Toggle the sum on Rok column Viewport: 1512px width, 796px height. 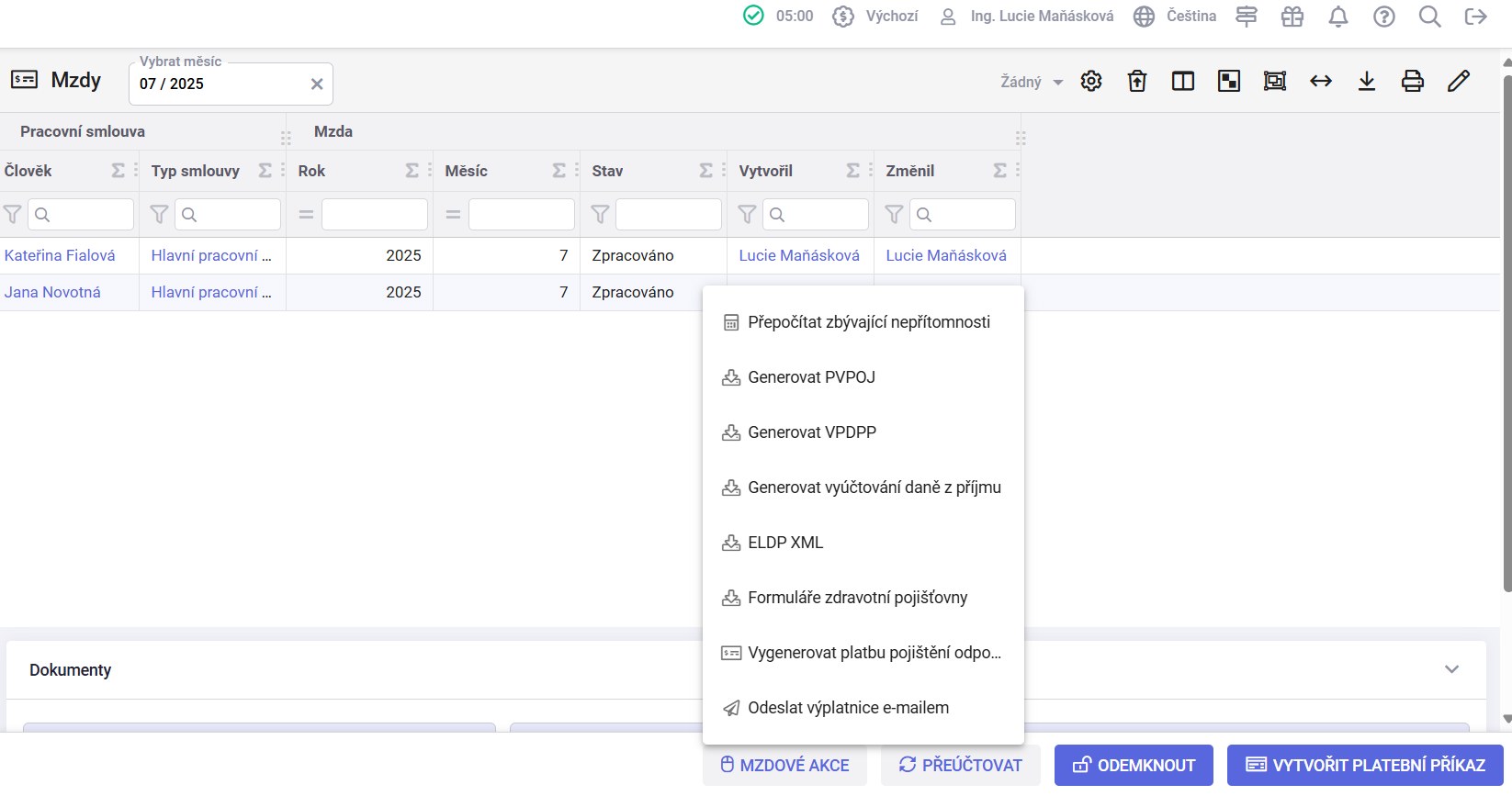point(412,171)
